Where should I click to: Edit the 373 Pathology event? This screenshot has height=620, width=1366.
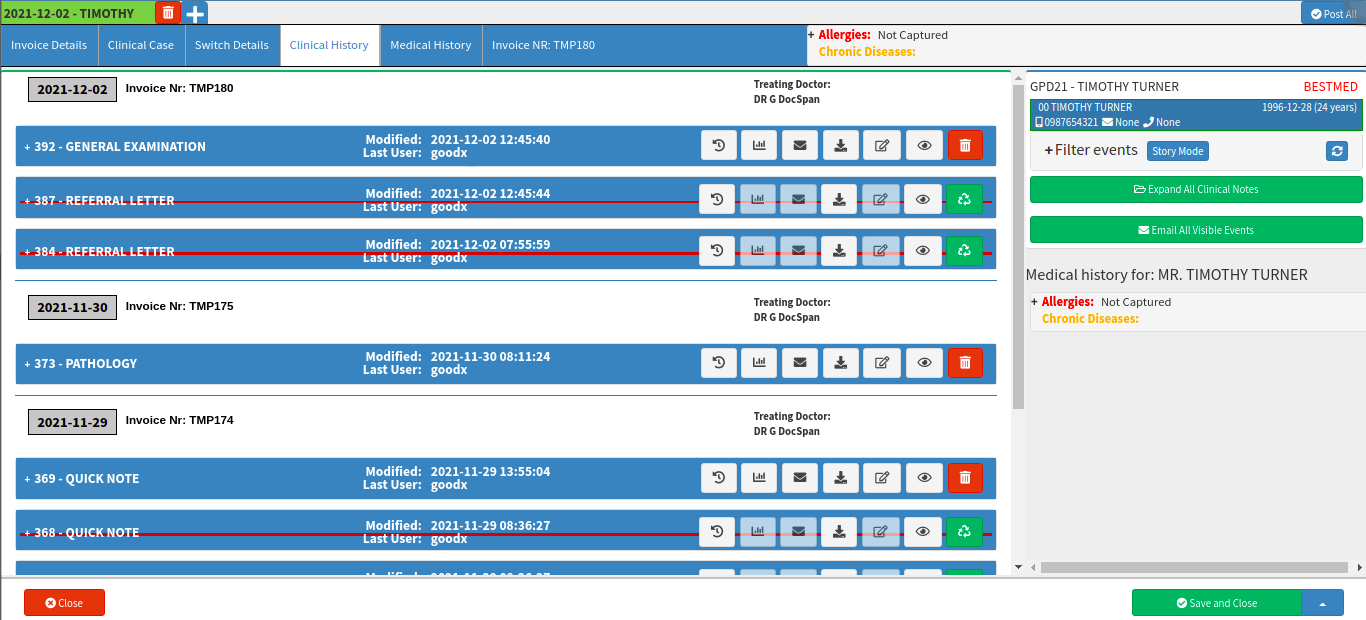pyautogui.click(x=882, y=363)
